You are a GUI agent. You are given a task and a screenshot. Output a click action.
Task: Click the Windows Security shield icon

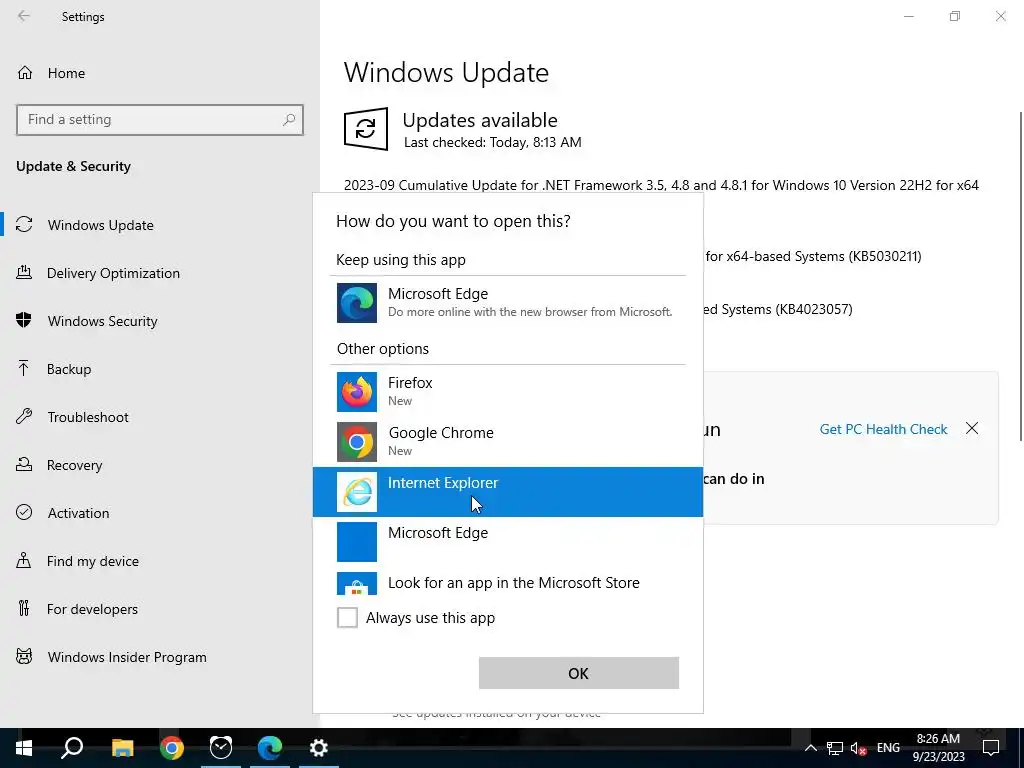coord(24,320)
